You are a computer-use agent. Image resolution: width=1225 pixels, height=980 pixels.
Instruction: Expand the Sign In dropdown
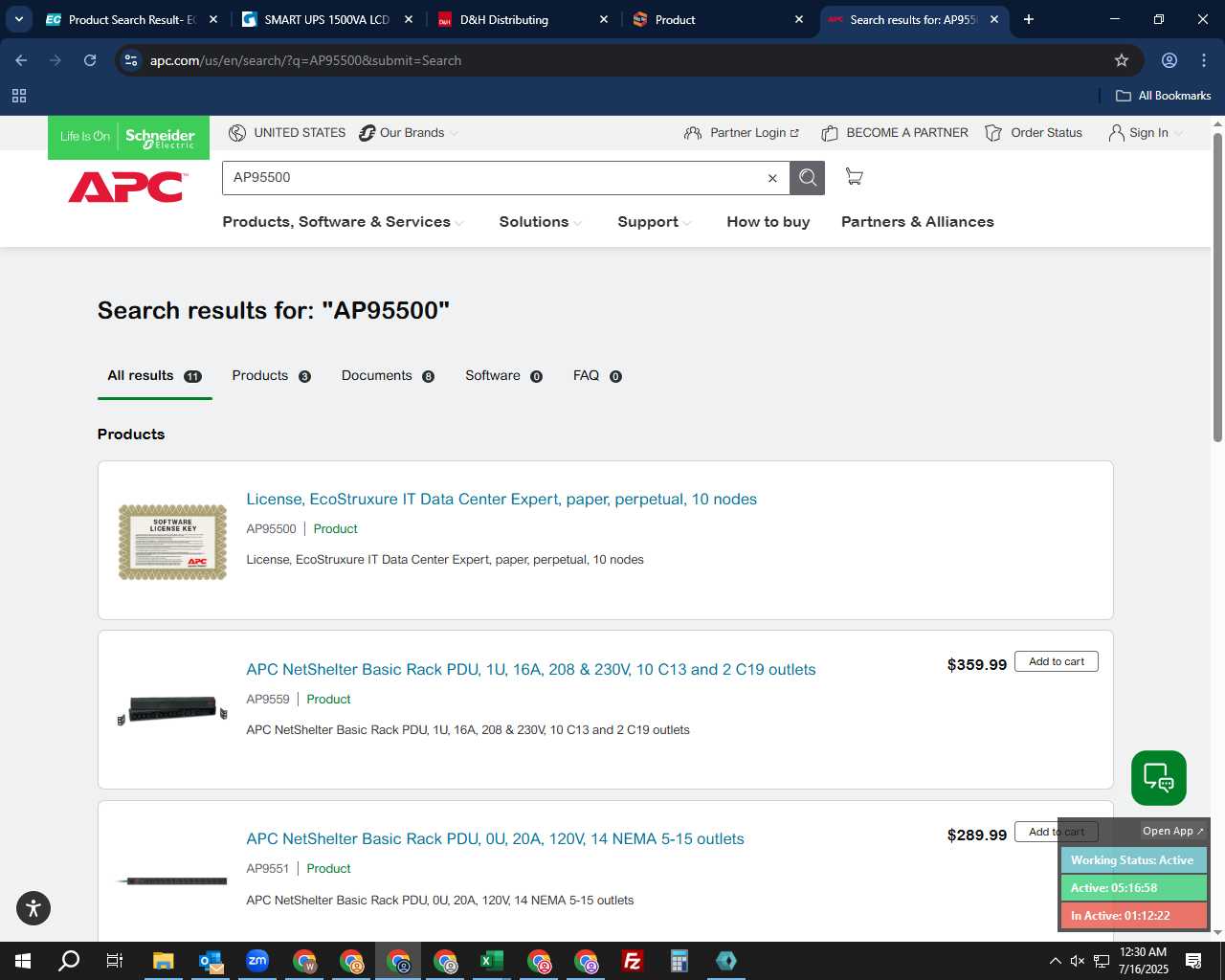pos(1146,133)
